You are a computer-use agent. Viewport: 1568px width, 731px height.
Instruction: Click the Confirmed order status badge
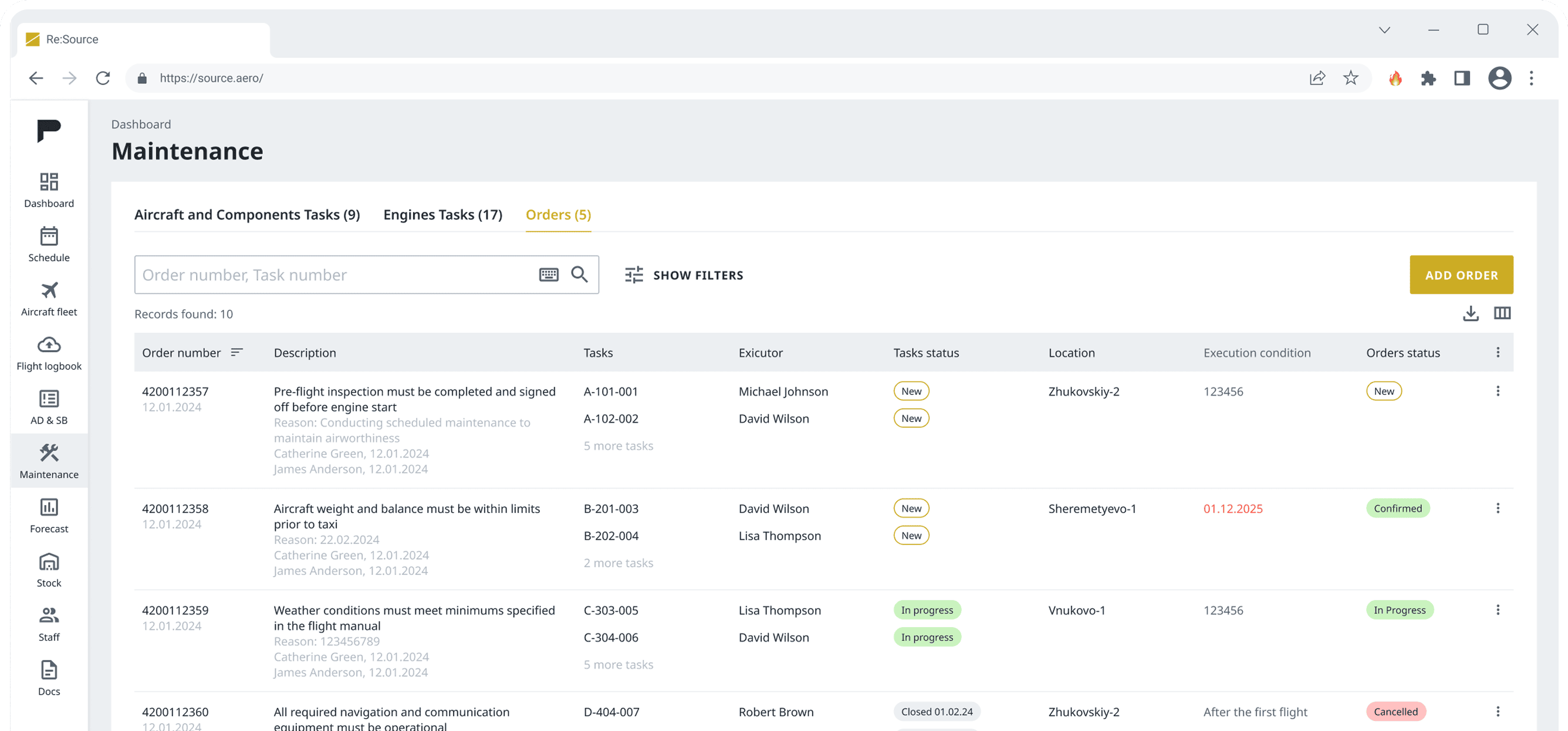click(x=1398, y=508)
